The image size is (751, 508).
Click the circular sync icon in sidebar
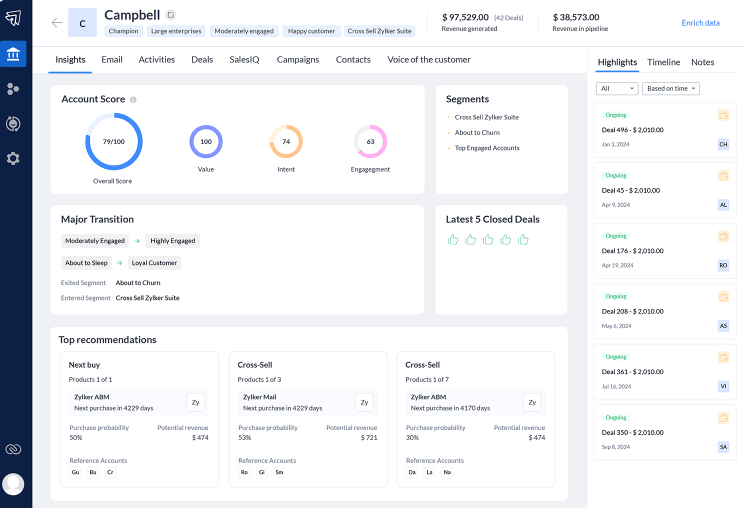click(13, 123)
